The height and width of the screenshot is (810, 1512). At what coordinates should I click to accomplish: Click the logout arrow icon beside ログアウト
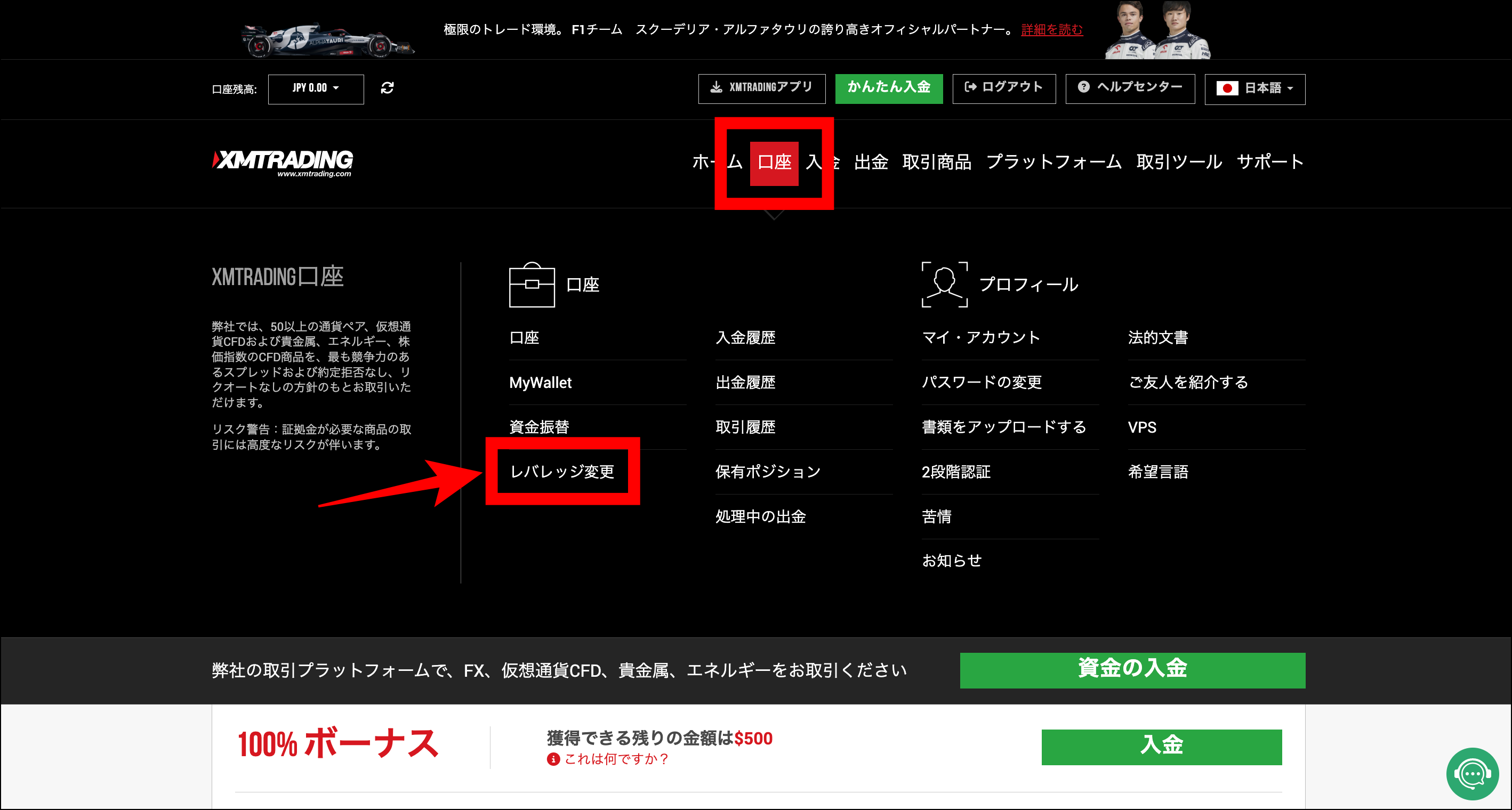point(970,88)
